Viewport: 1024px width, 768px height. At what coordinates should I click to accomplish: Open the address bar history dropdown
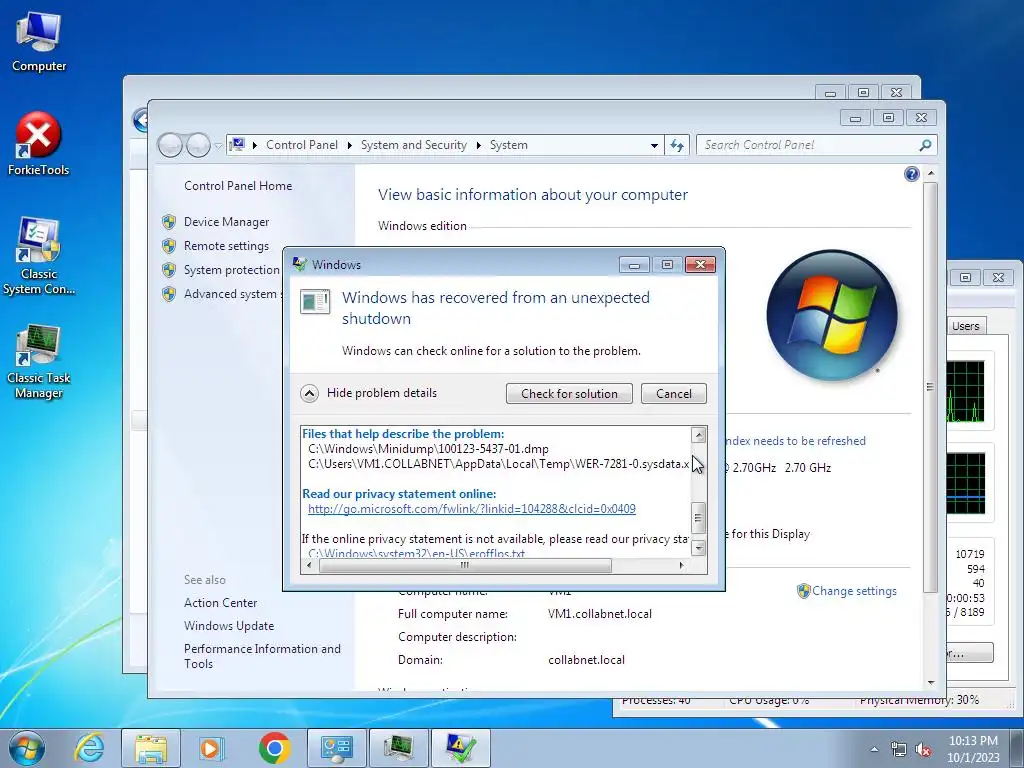tap(654, 145)
